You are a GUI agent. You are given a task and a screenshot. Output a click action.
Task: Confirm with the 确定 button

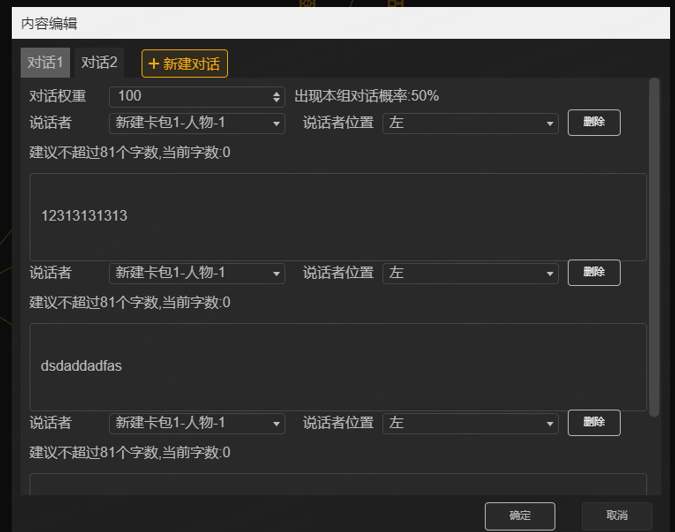click(520, 516)
